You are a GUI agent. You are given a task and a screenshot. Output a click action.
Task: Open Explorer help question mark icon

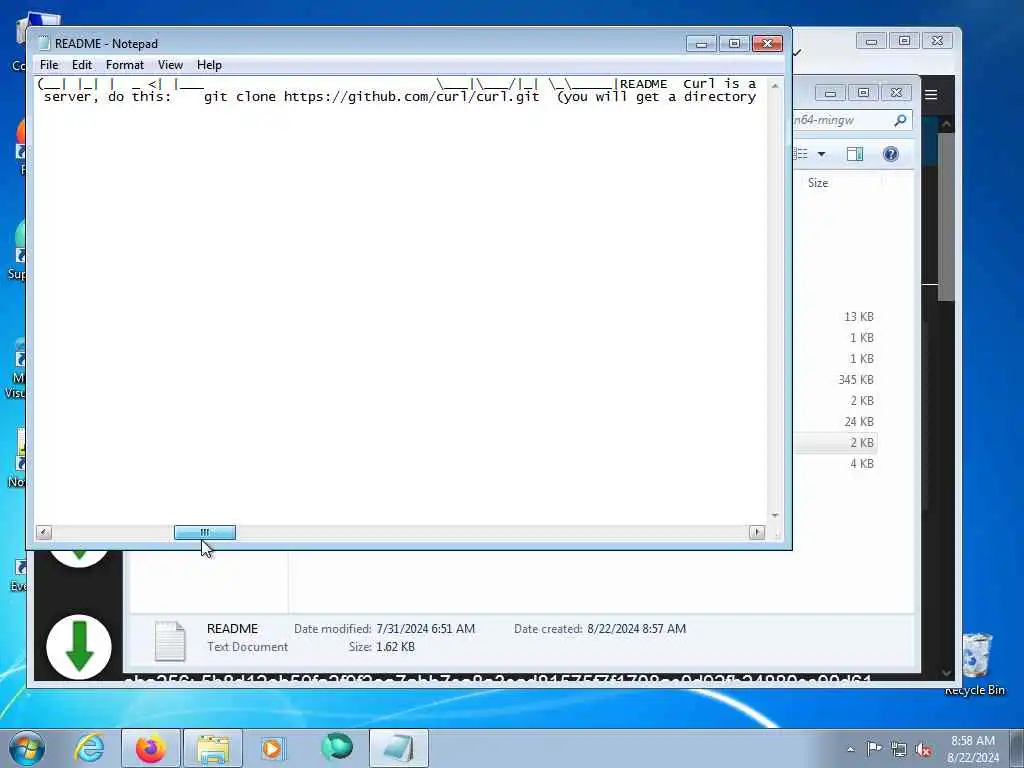click(x=891, y=154)
